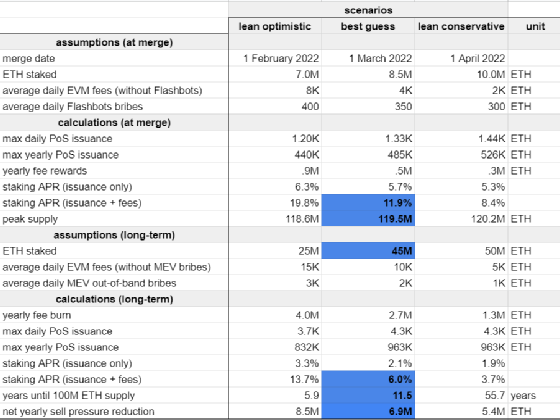Click the 'merge date' row label

point(29,58)
